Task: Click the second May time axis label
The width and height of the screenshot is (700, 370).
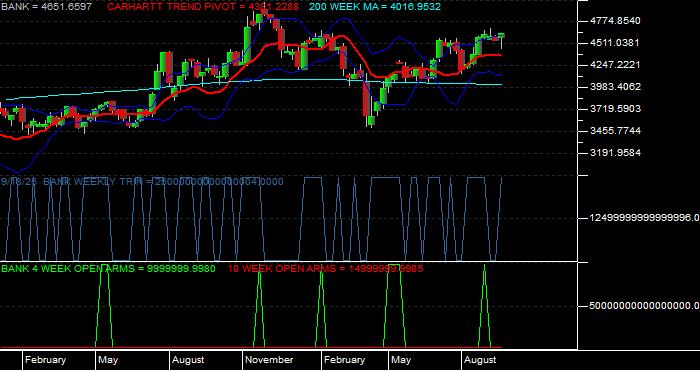Action: [x=401, y=360]
